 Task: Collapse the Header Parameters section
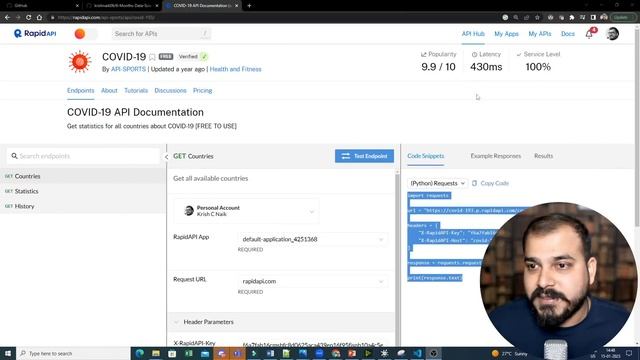point(176,322)
